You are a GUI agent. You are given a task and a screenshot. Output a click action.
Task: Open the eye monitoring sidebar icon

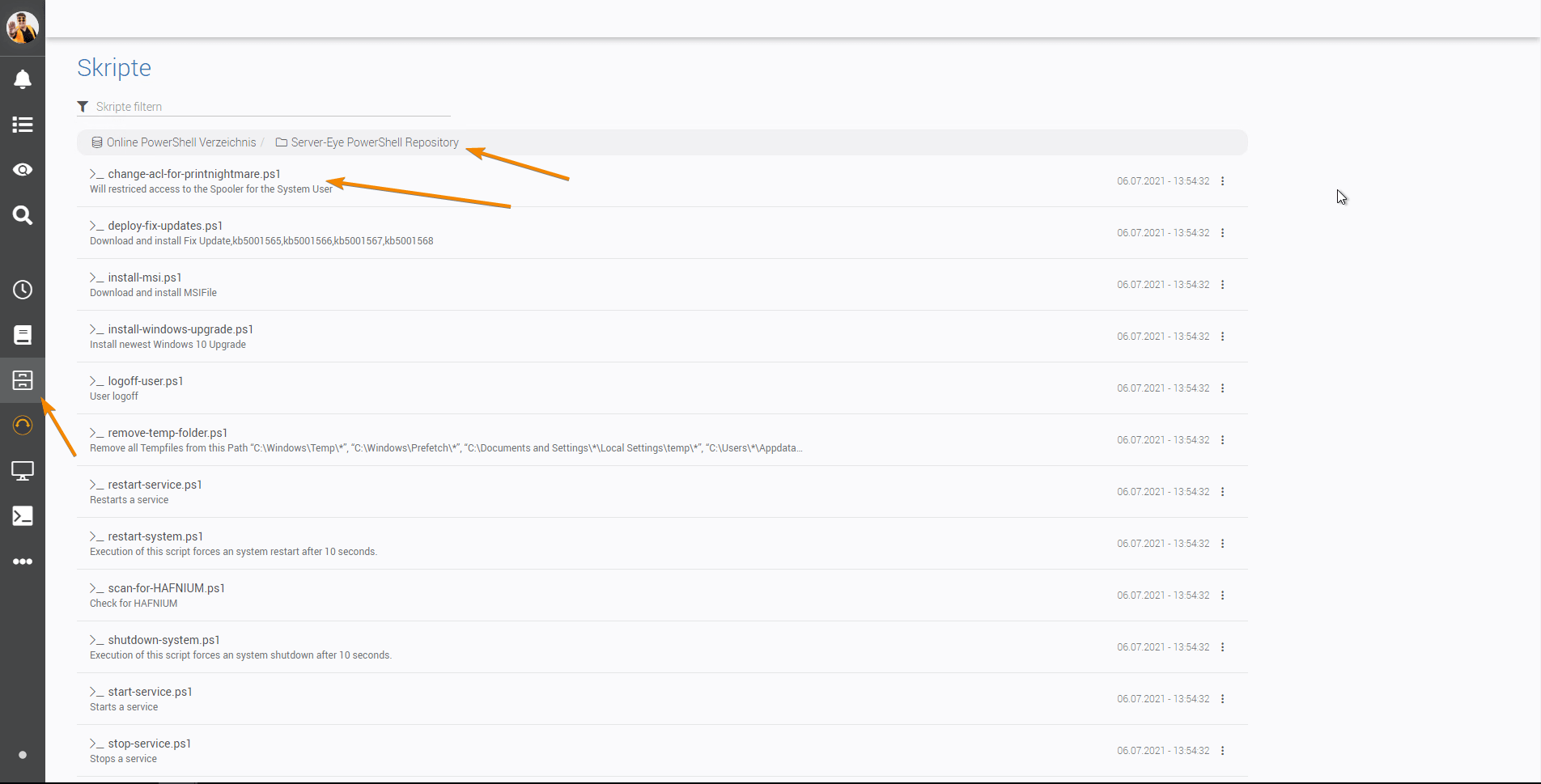point(23,170)
